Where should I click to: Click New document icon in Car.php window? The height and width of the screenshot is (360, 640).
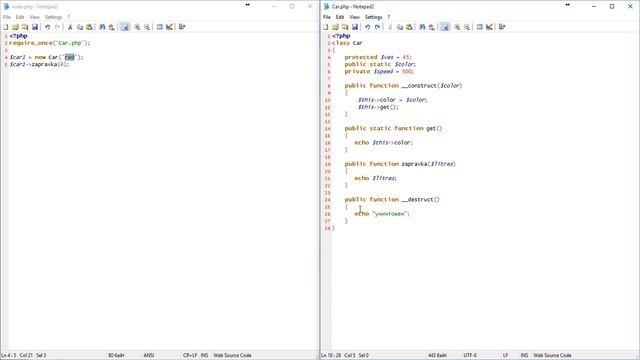click(x=326, y=27)
